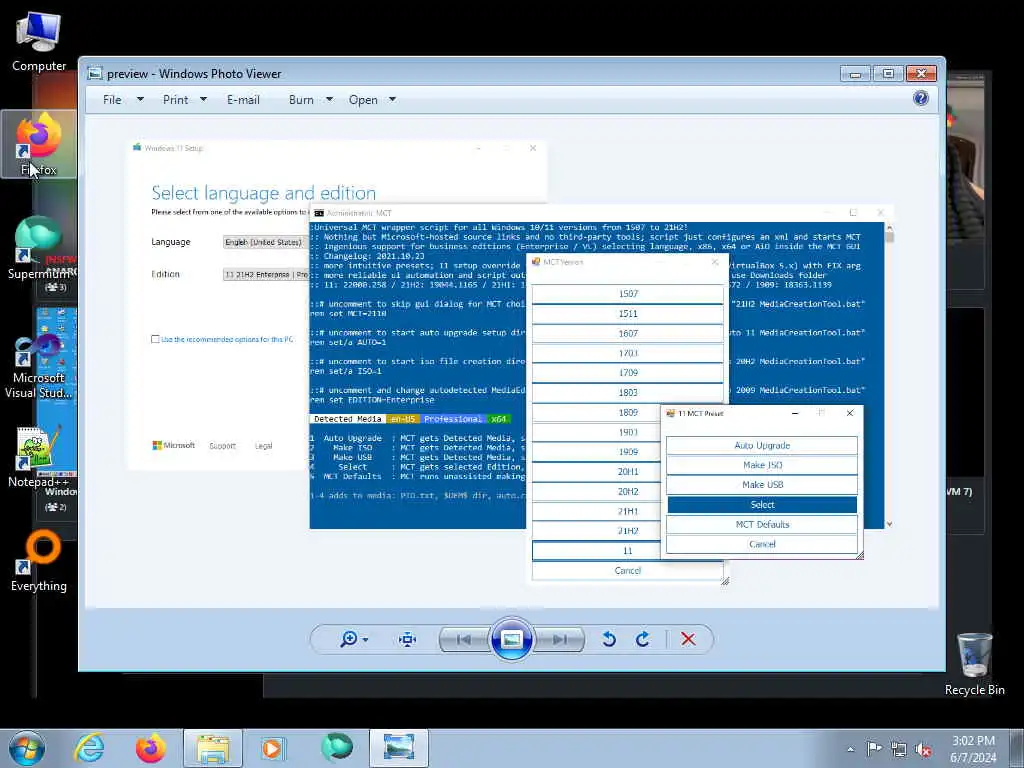Open Windows Media Player from the taskbar
The height and width of the screenshot is (768, 1024).
[273, 748]
